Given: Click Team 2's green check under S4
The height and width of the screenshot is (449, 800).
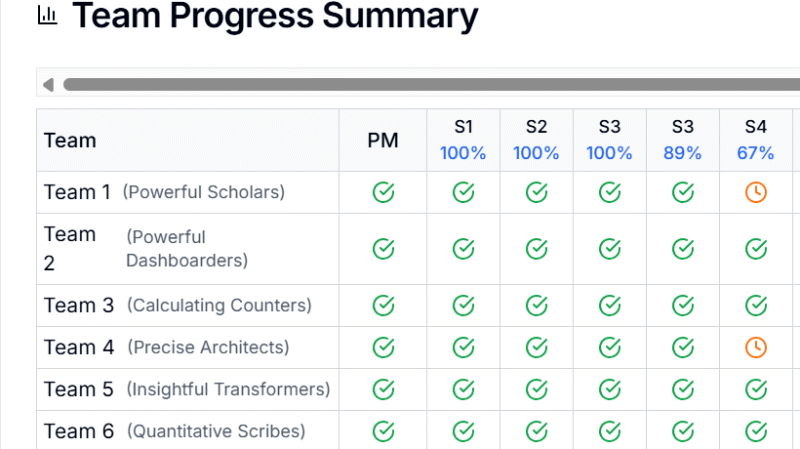Looking at the screenshot, I should tap(756, 248).
